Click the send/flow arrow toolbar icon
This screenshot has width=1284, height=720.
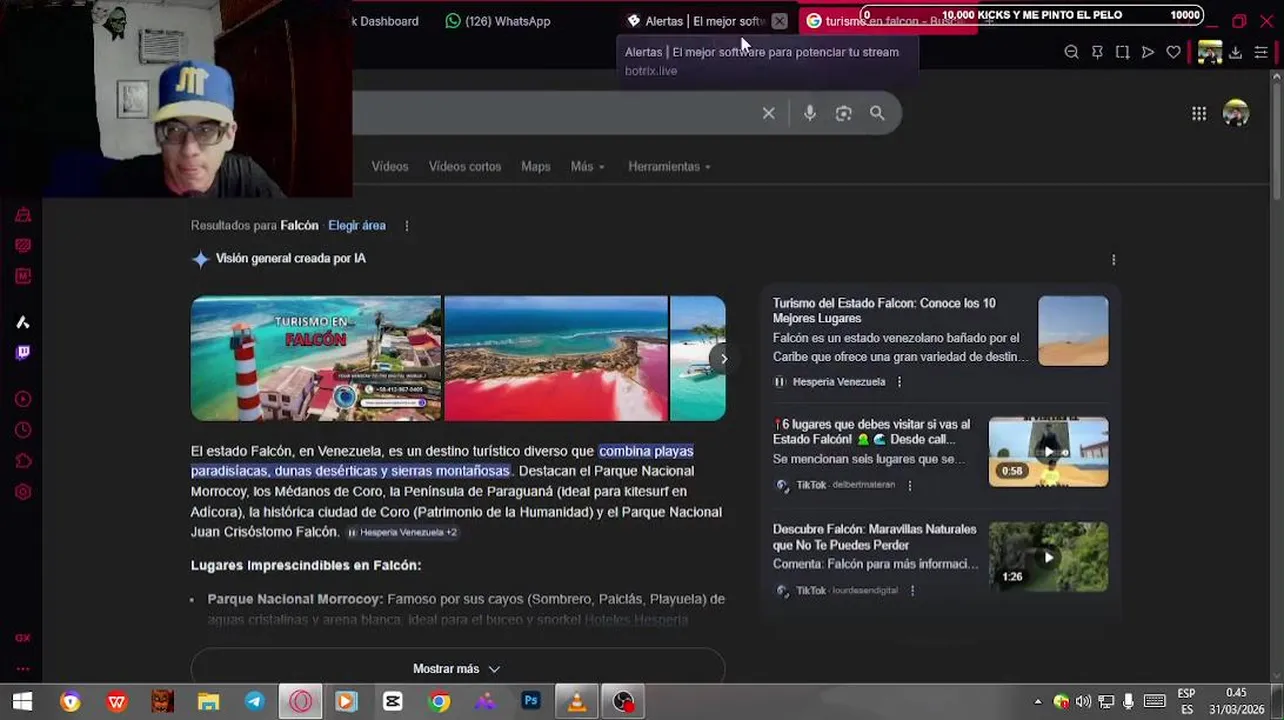pos(1148,52)
